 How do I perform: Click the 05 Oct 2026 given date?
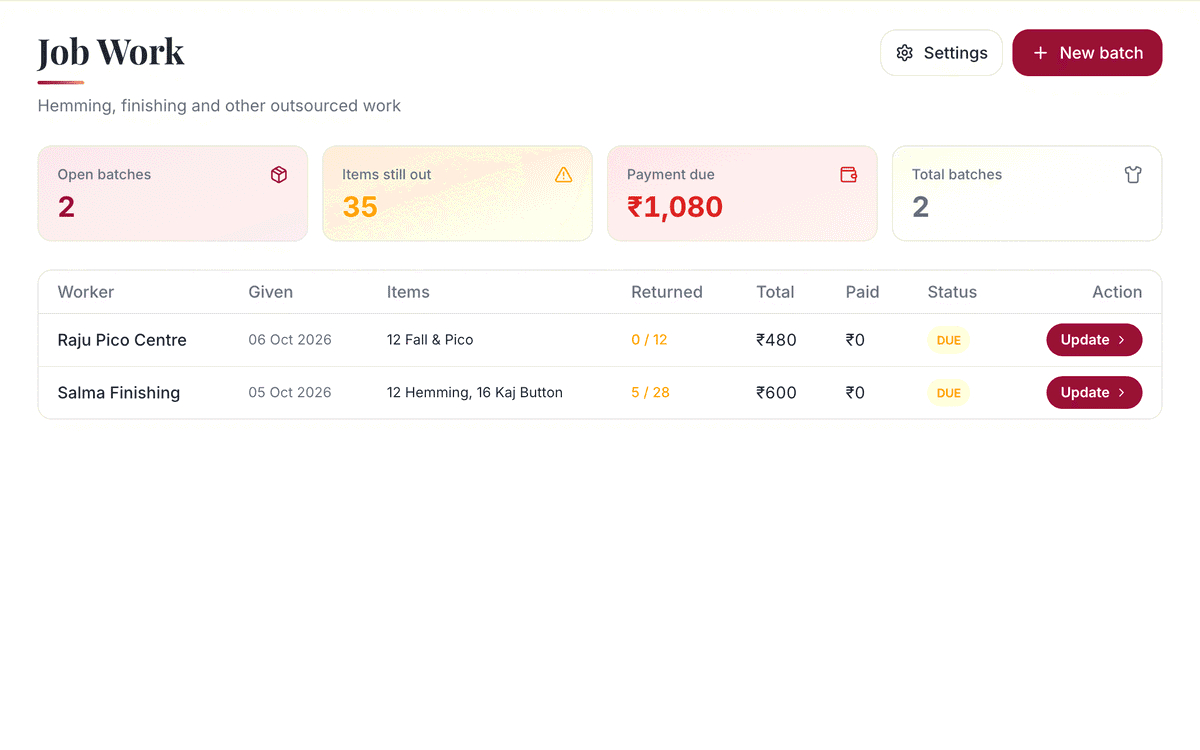[x=290, y=393]
